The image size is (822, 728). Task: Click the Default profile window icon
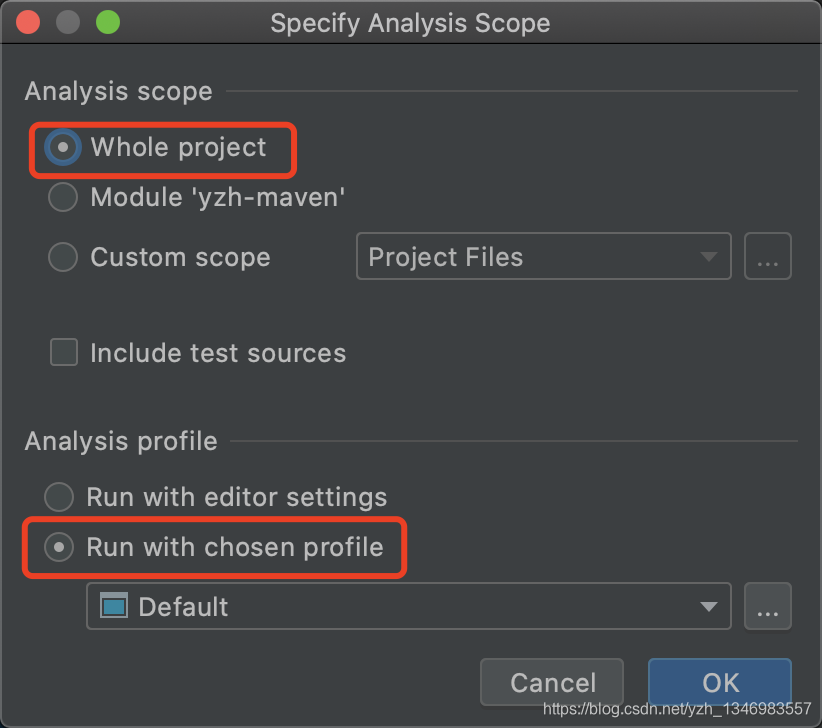(115, 606)
